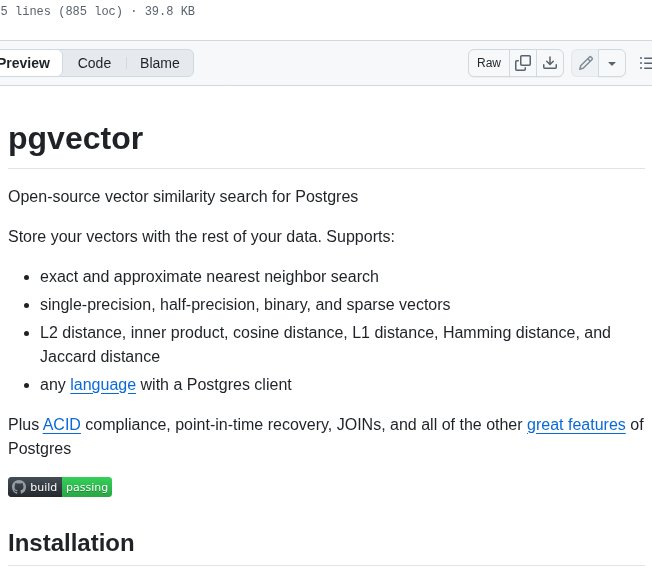
Task: Open more edit options dropdown arrow
Action: pyautogui.click(x=612, y=63)
